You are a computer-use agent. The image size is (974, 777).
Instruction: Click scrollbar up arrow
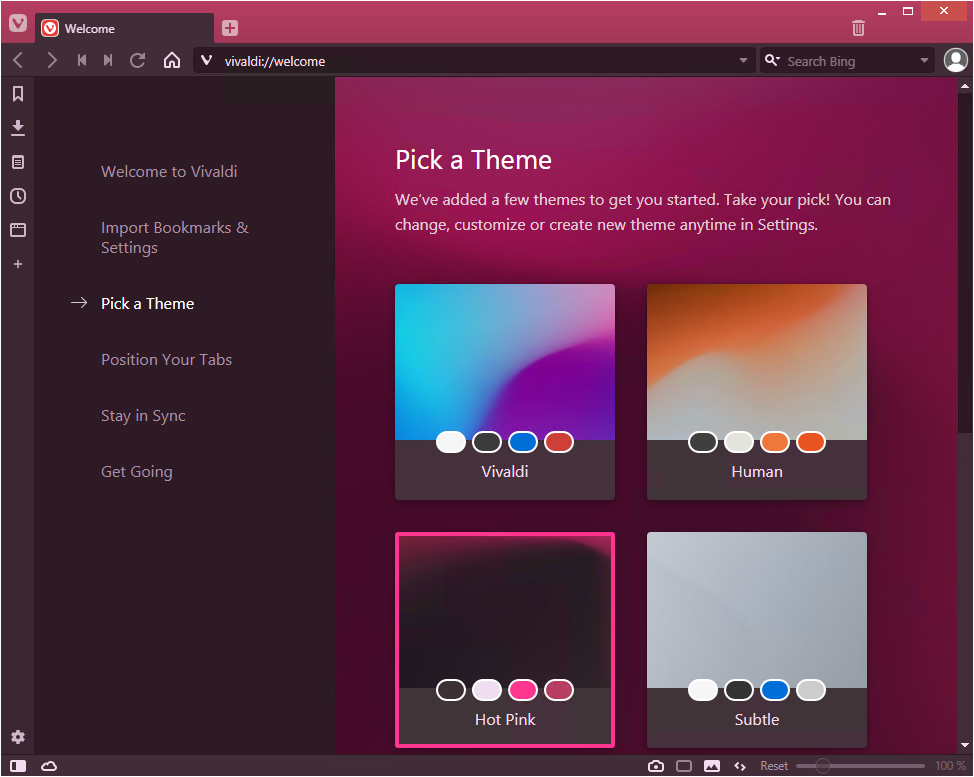pos(965,86)
